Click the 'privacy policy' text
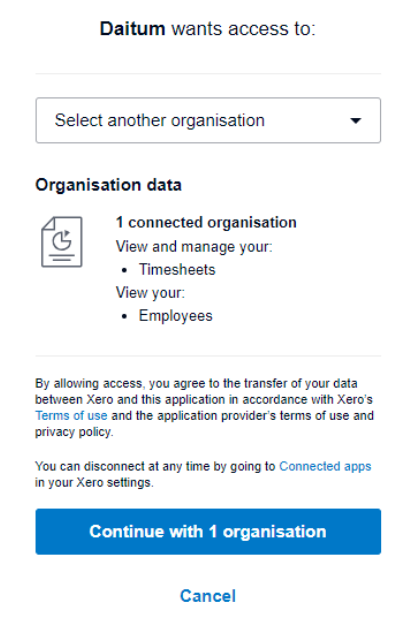 tap(74, 432)
